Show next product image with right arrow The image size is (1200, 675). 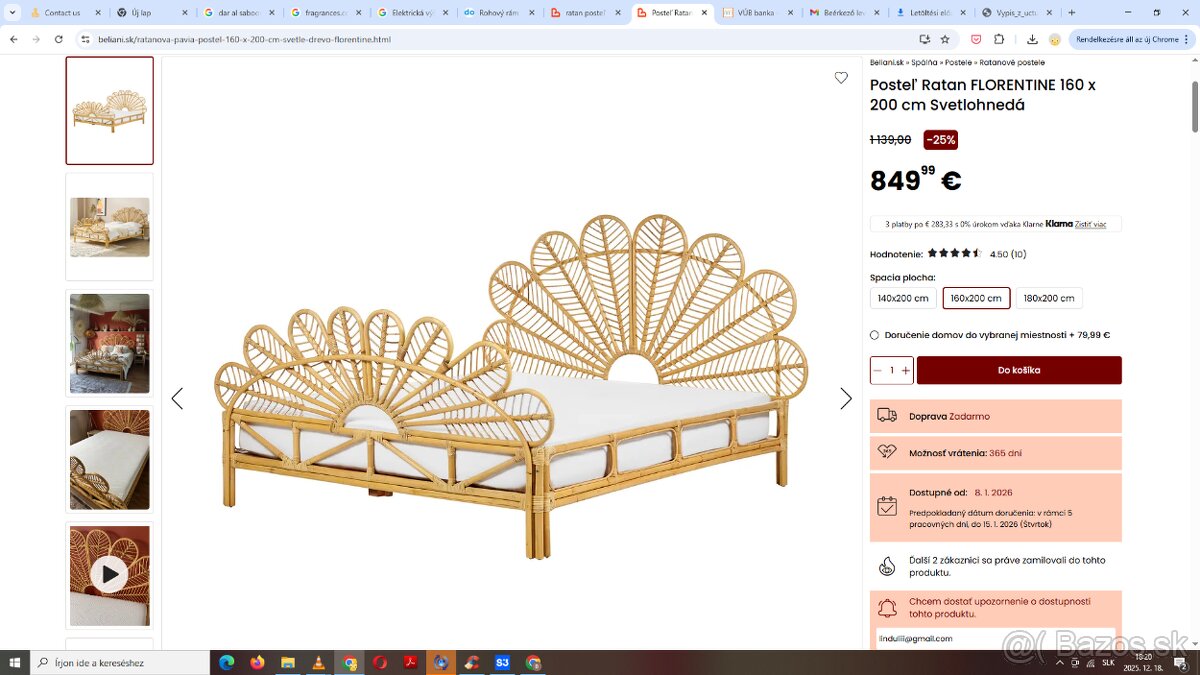[x=846, y=399]
